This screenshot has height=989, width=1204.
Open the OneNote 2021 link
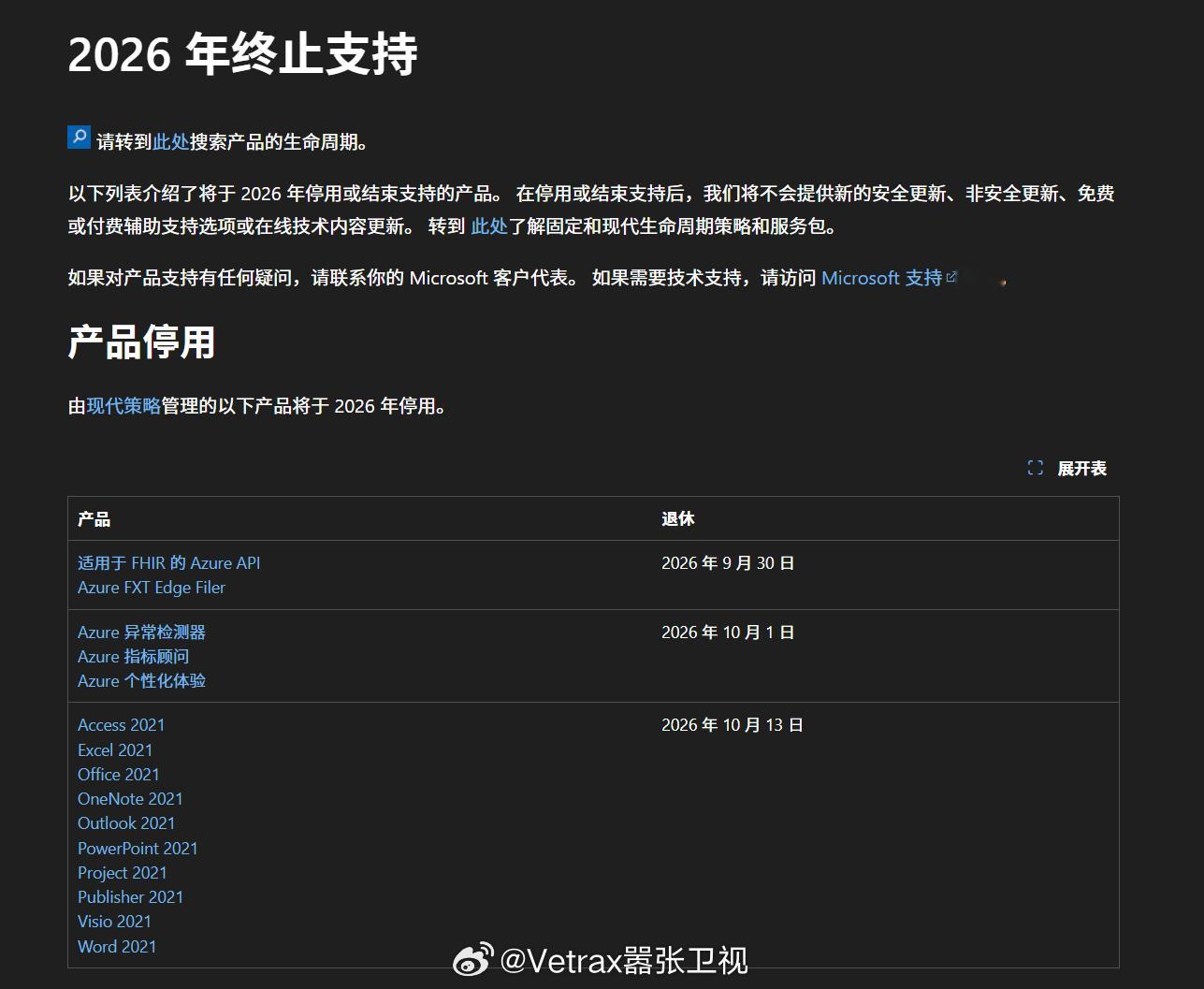tap(130, 799)
